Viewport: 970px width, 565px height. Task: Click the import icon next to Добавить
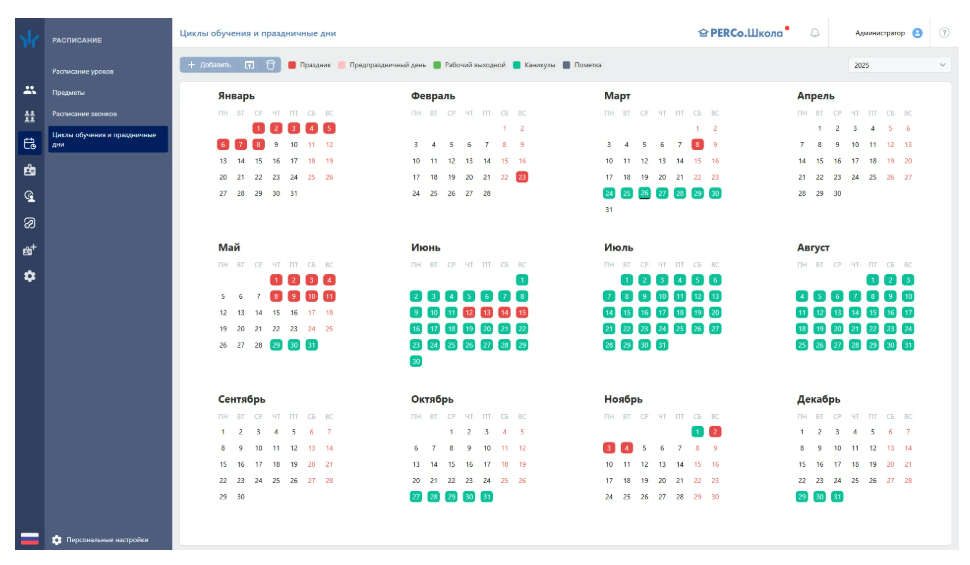pos(249,65)
